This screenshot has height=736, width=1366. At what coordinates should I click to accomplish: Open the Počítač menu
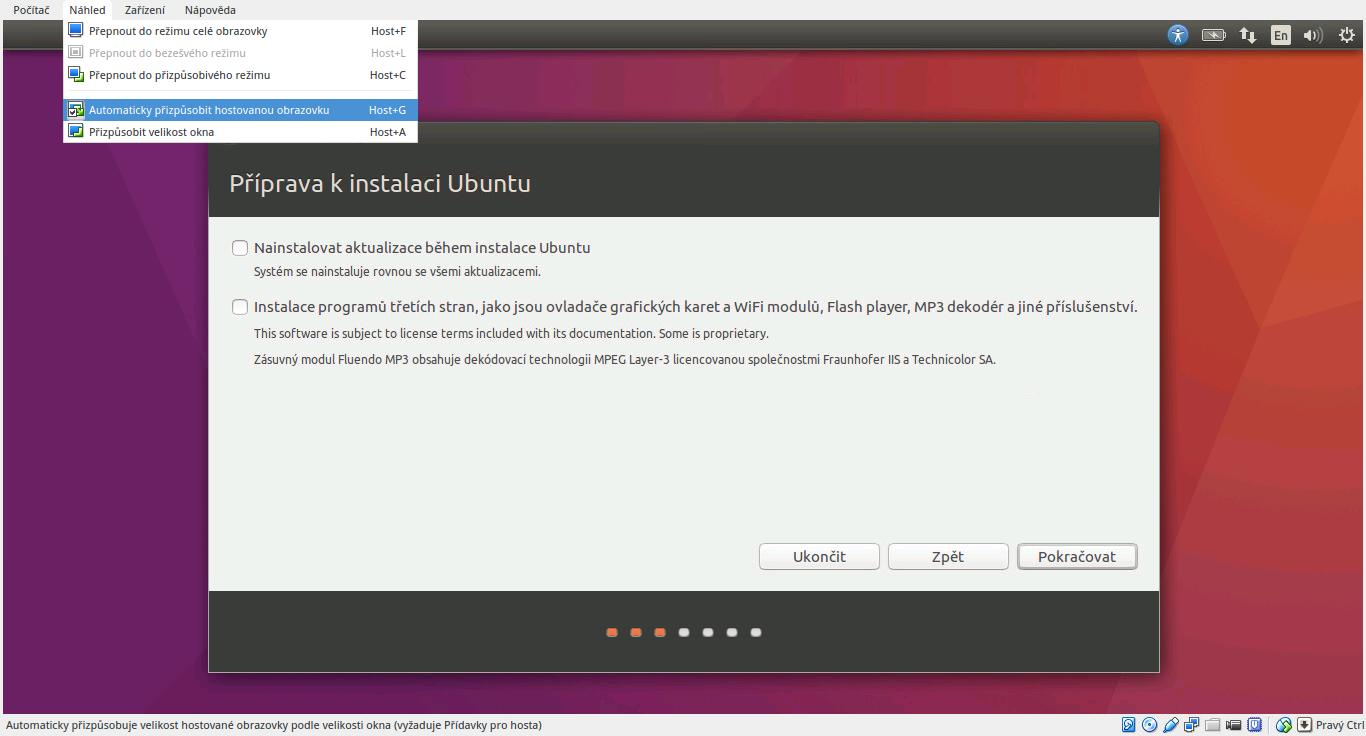coord(31,10)
